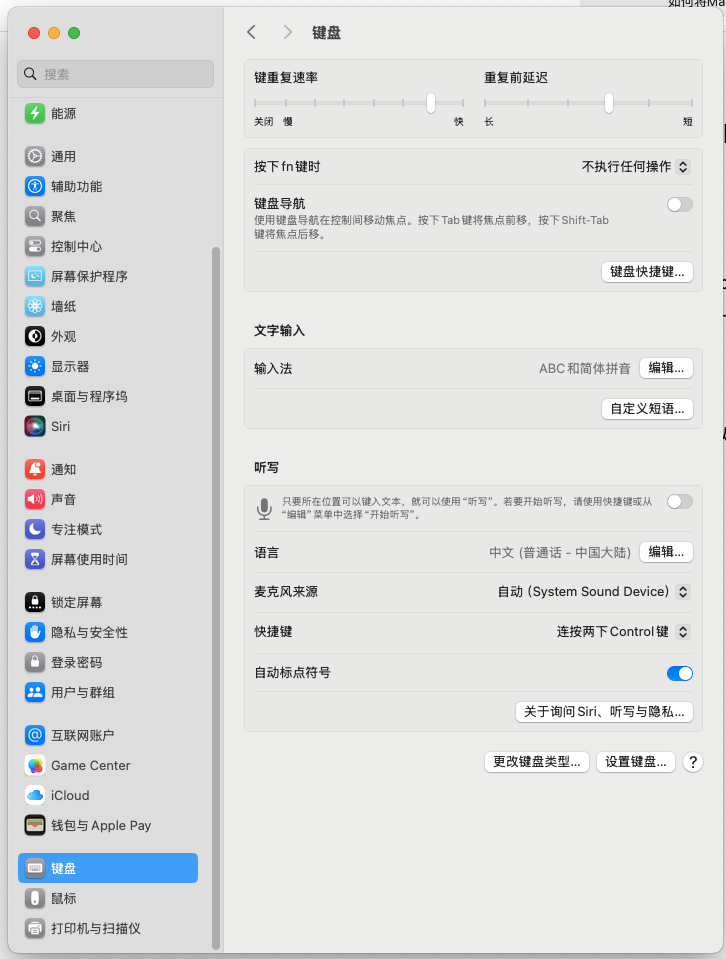Click the iCloud cloud icon

[35, 795]
